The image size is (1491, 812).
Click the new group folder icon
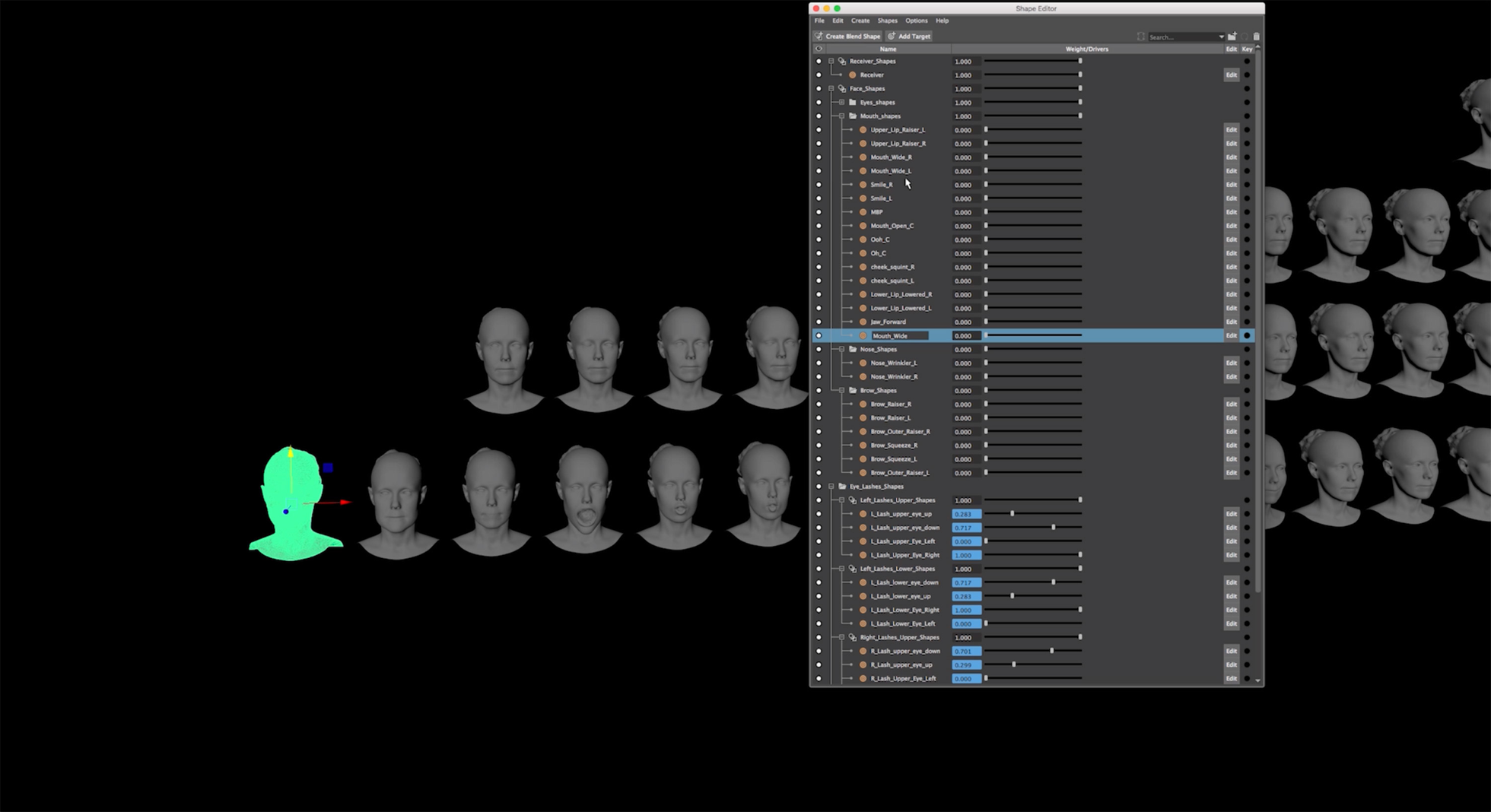click(x=1232, y=36)
